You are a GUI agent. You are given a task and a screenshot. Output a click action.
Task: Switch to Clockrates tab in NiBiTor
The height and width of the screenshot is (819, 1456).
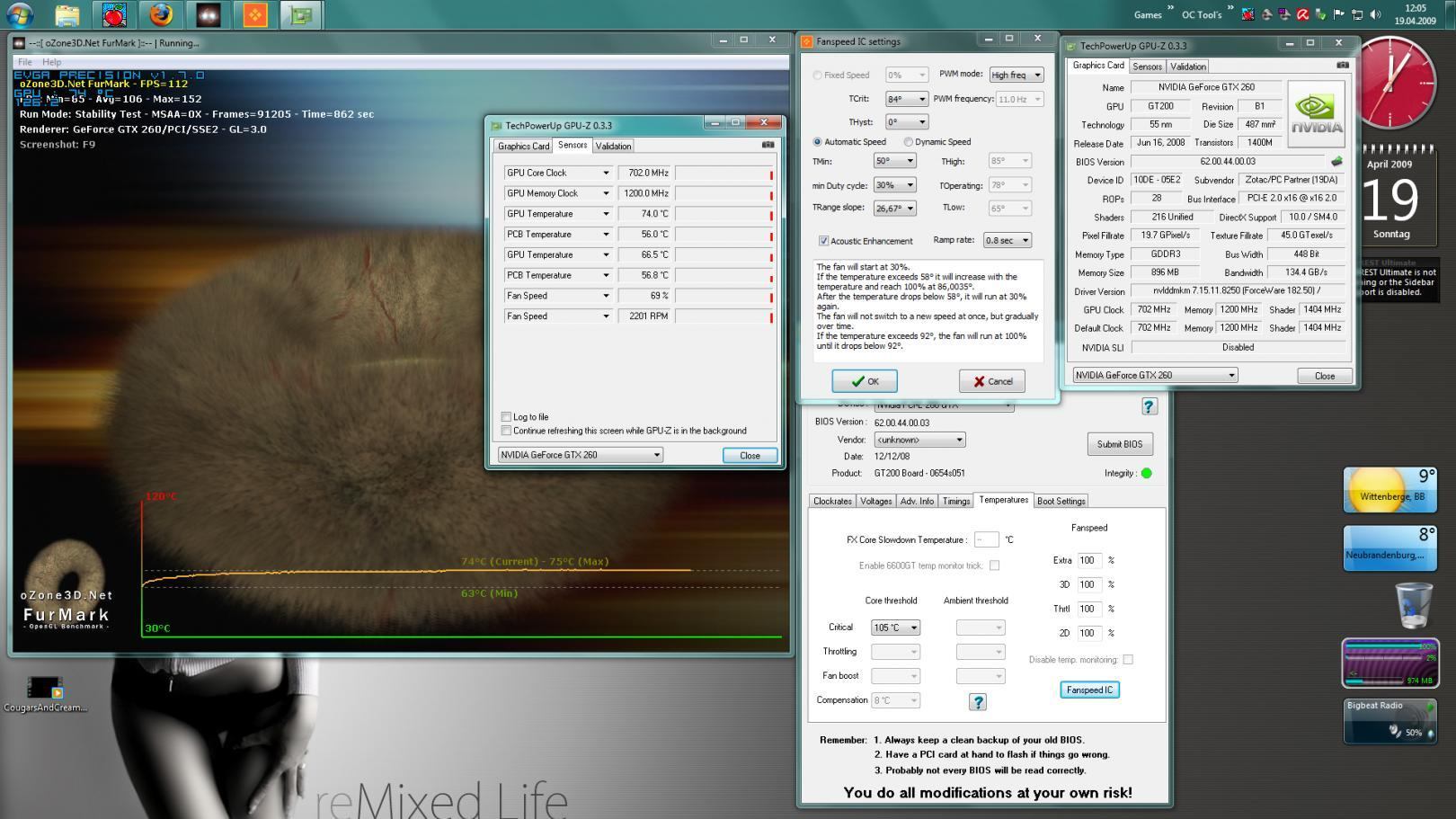pyautogui.click(x=831, y=501)
